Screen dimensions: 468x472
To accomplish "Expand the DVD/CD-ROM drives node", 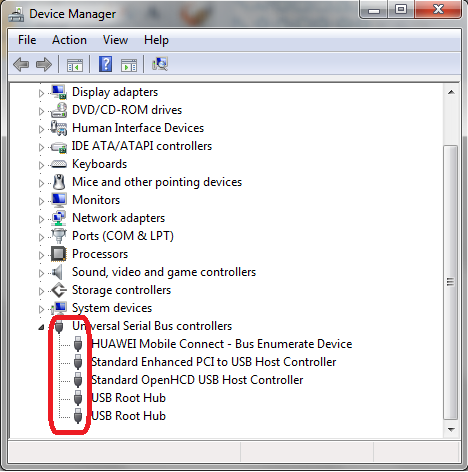I will pyautogui.click(x=41, y=111).
